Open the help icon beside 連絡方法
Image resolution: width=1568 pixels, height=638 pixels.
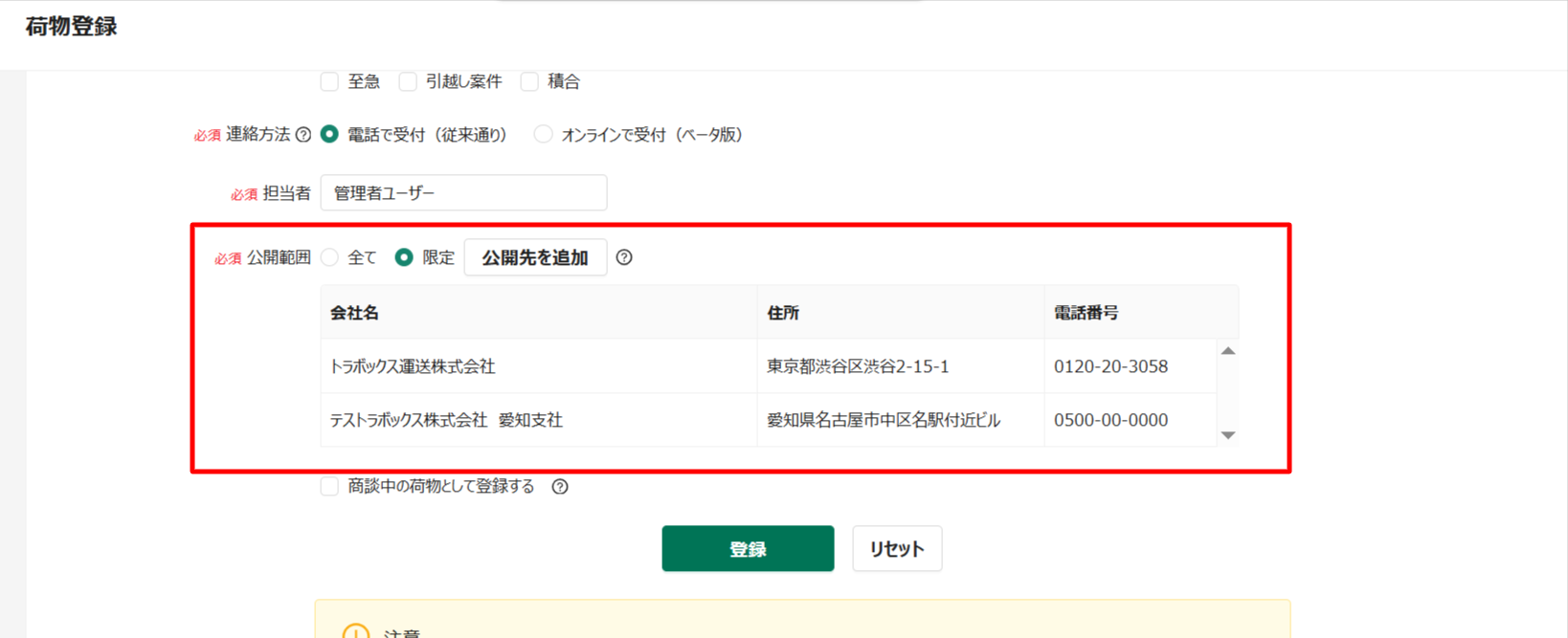tap(303, 135)
